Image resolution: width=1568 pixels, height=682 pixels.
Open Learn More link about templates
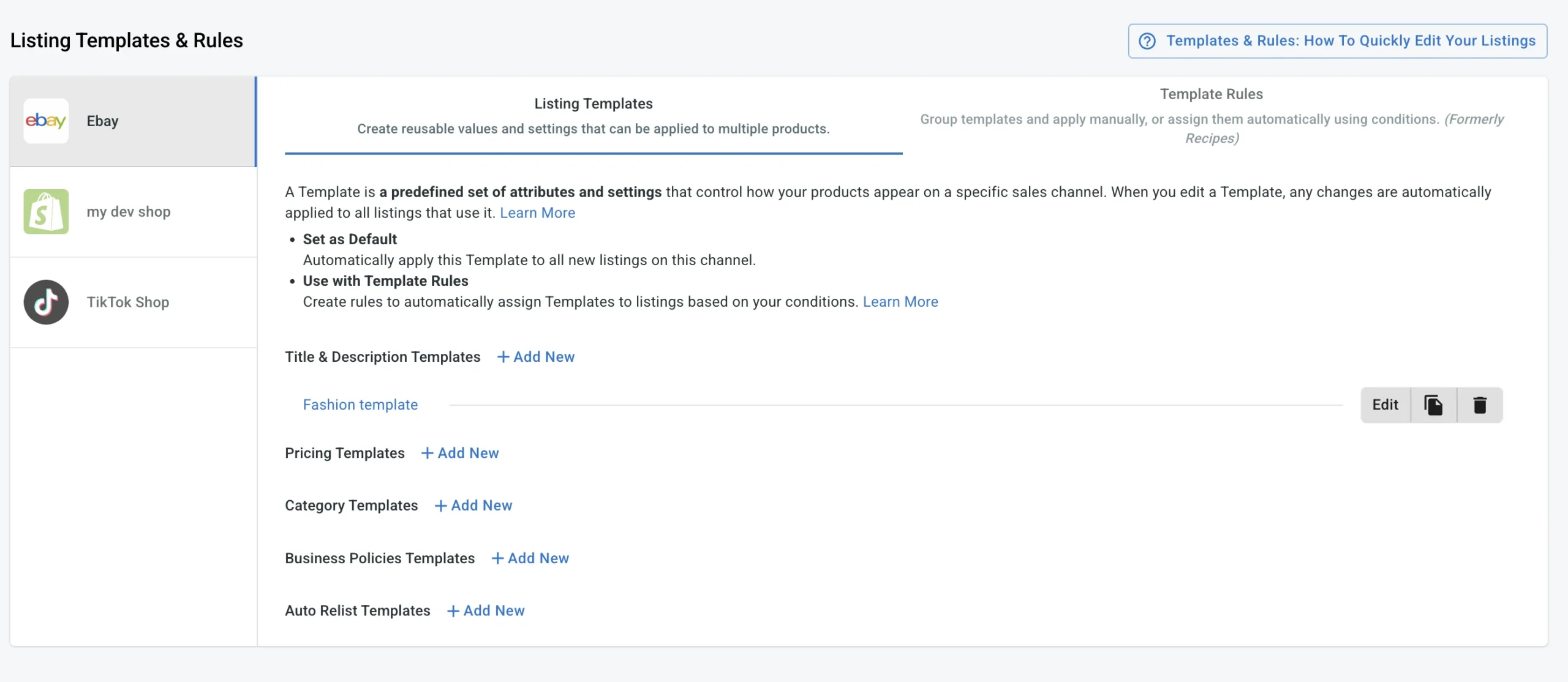537,213
